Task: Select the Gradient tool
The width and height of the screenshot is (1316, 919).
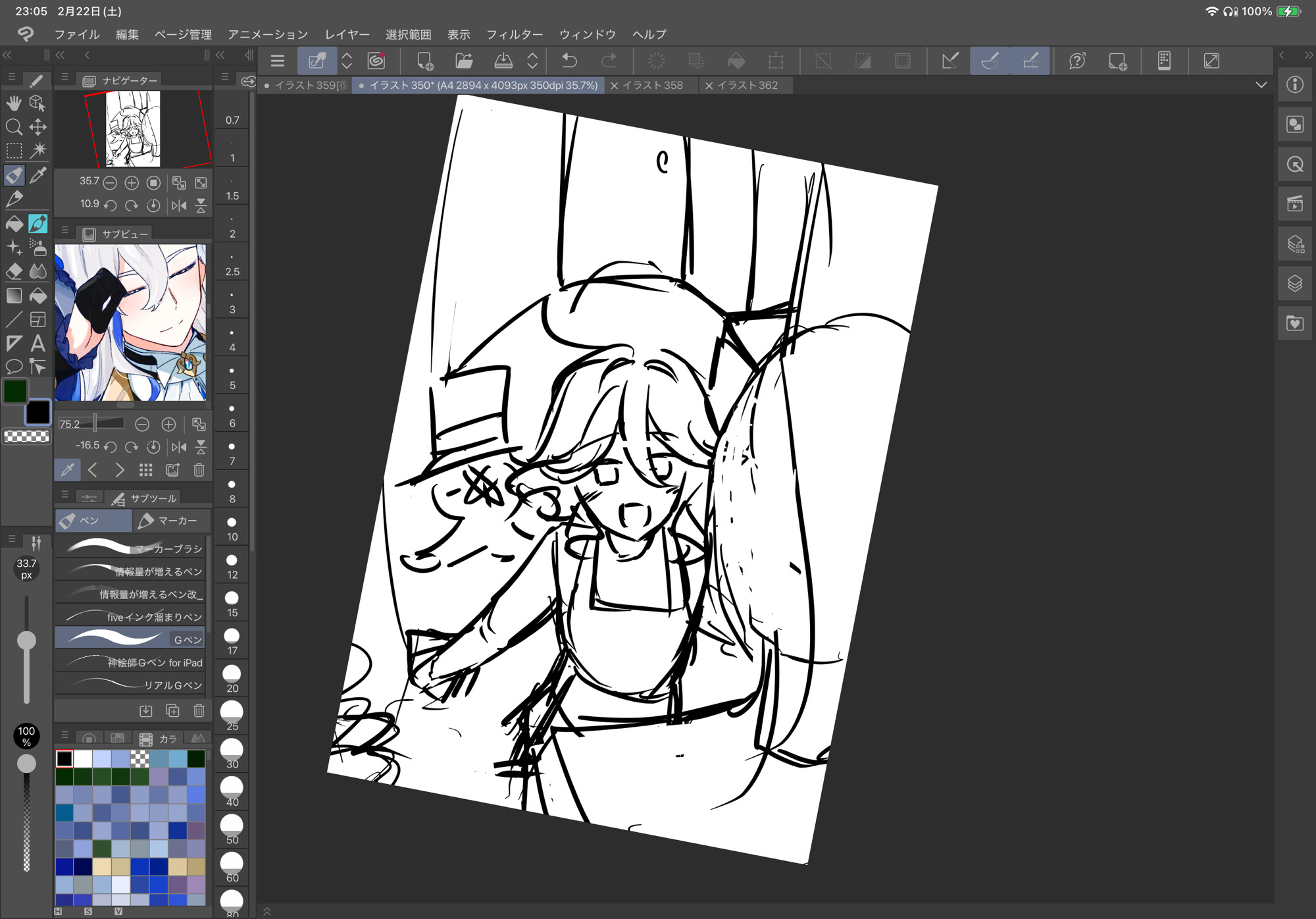Action: [x=14, y=296]
